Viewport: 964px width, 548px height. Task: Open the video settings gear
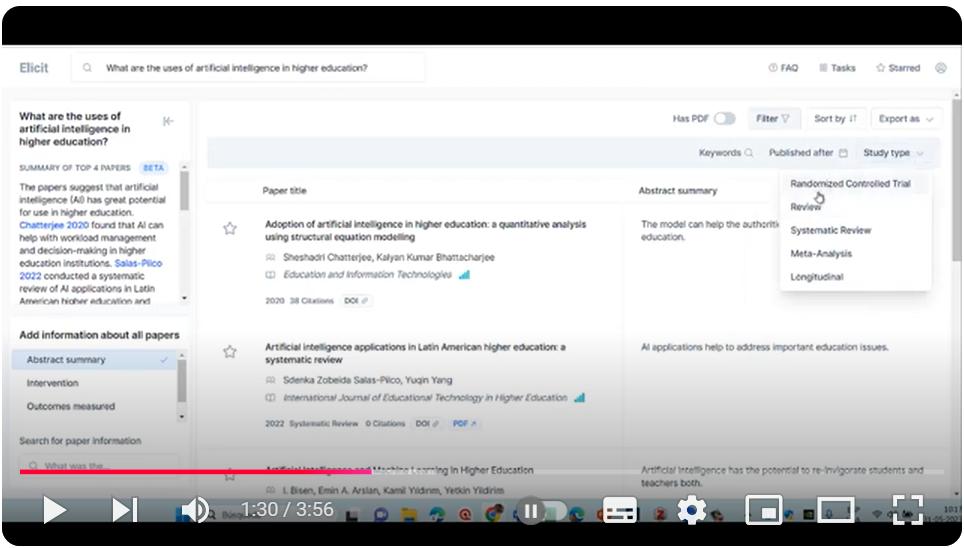click(x=692, y=510)
